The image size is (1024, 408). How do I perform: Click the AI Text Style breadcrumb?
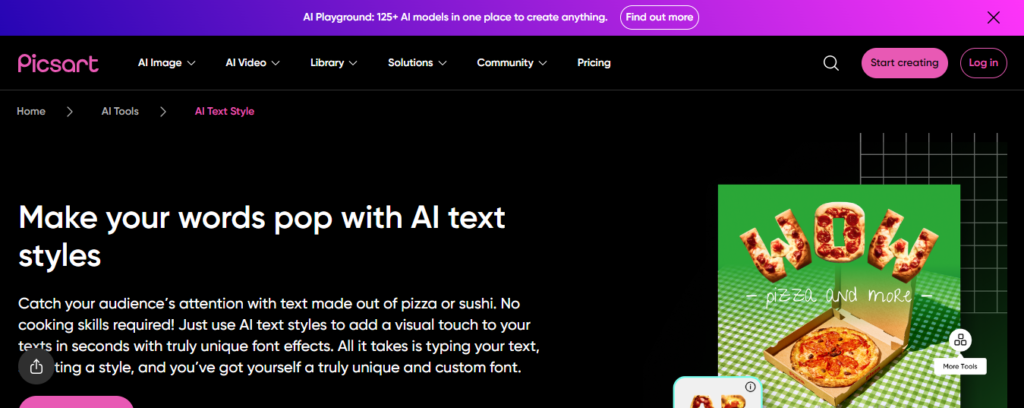225,111
